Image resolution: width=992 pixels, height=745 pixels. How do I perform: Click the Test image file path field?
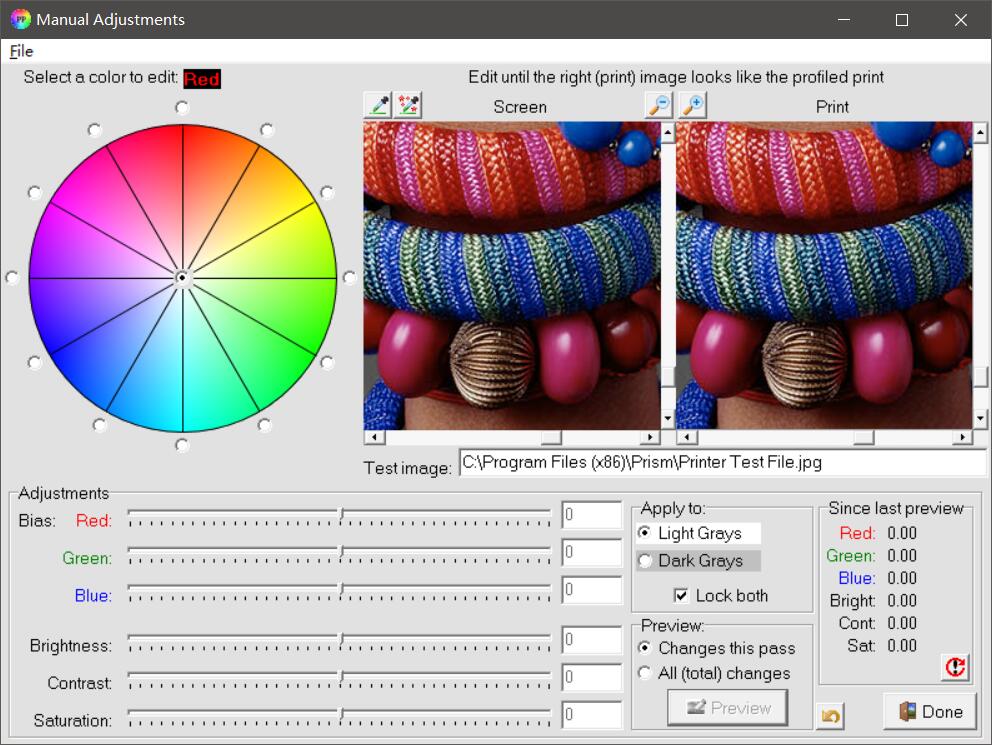tap(721, 463)
